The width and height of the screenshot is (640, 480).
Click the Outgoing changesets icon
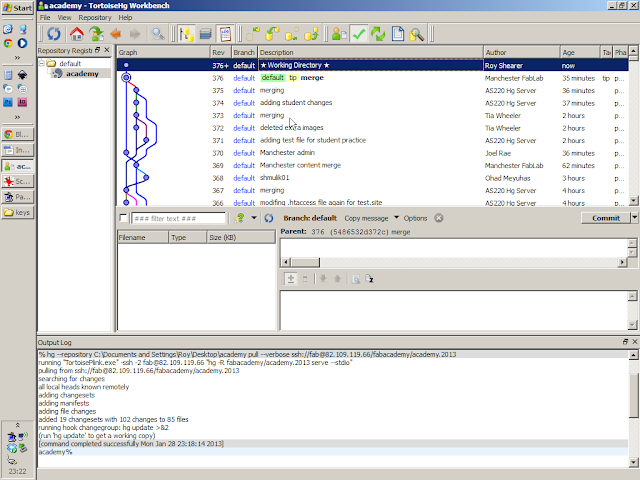(291, 34)
